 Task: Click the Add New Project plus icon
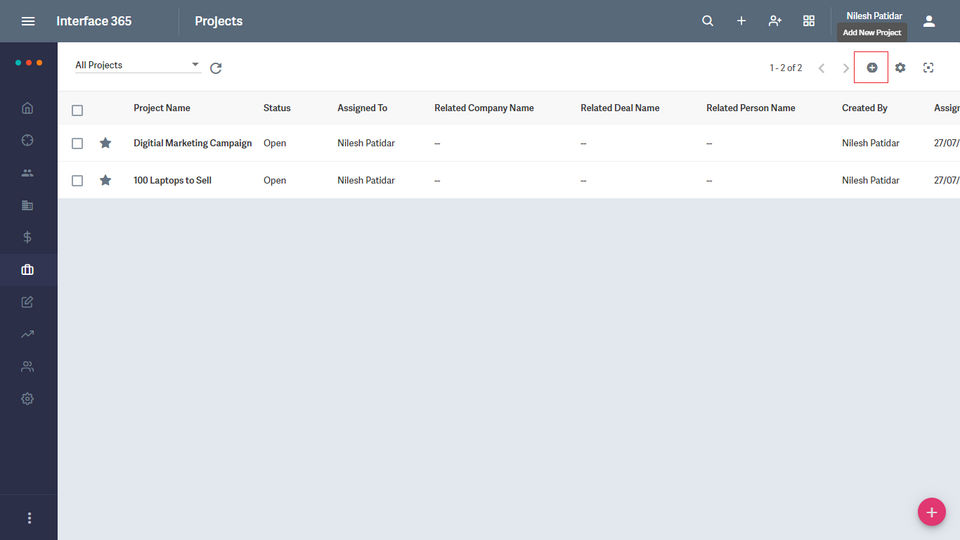click(x=872, y=67)
